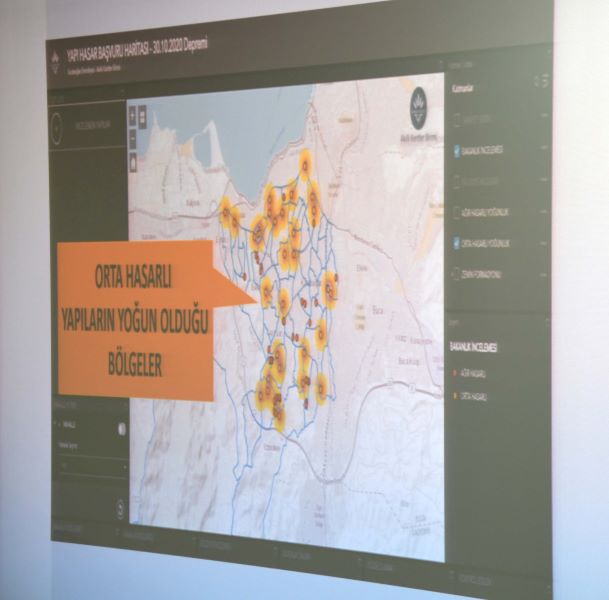Image resolution: width=609 pixels, height=600 pixels.
Task: Click the logo in the header bar
Action: pyautogui.click(x=55, y=64)
